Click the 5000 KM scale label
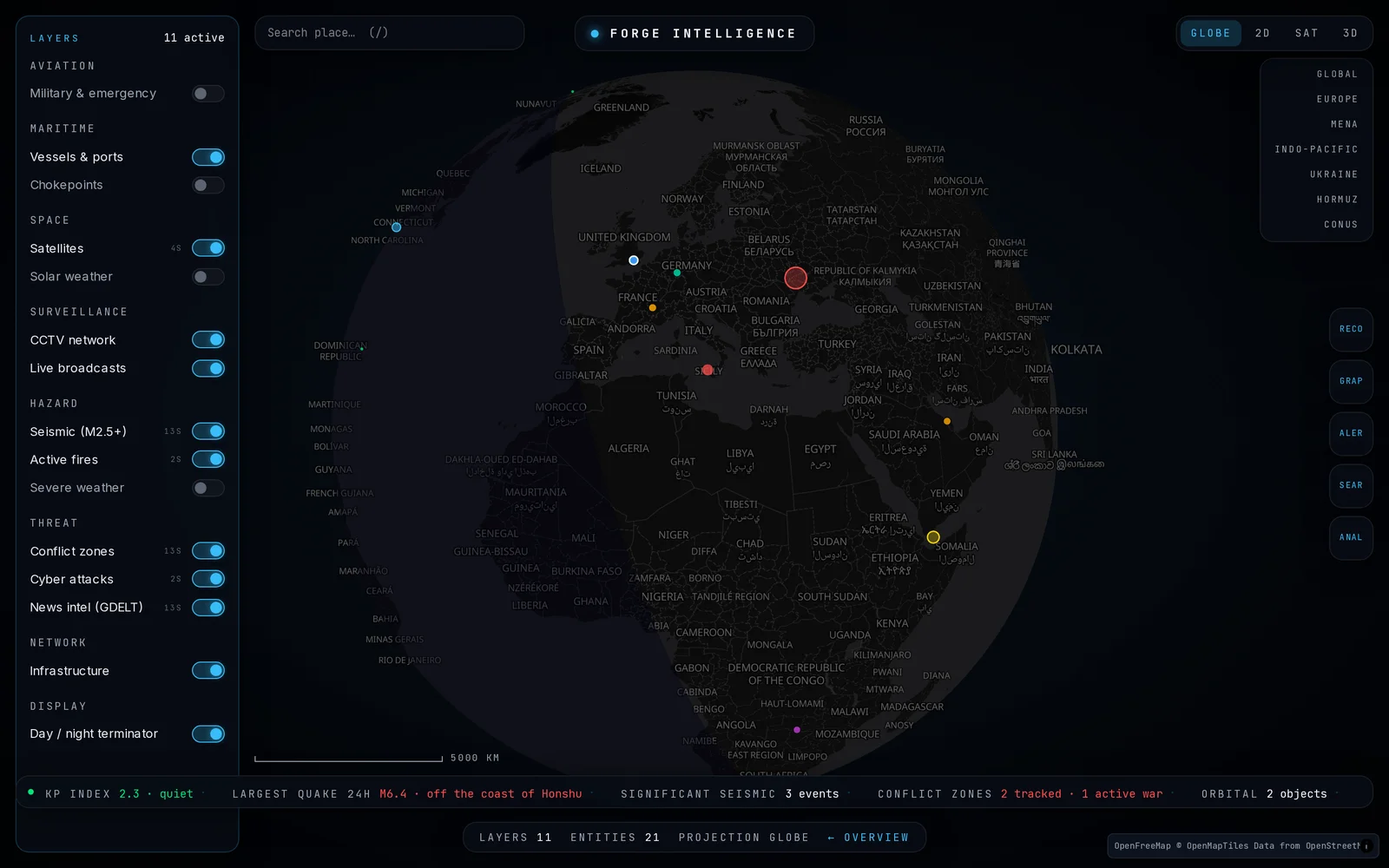Screen dimensions: 1389x868 click(x=475, y=759)
